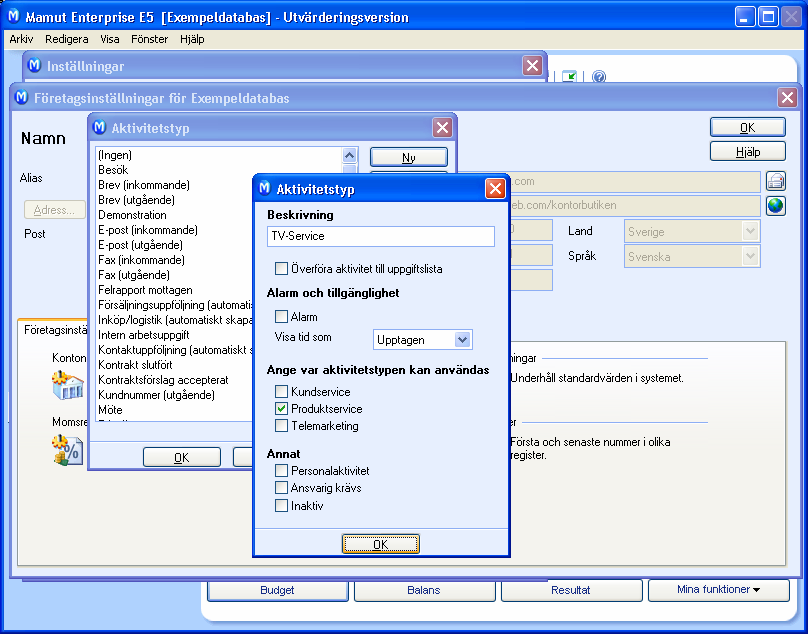The width and height of the screenshot is (808, 634).
Task: Enable Överföra aktivitet till uppgiftslista checkbox
Action: tap(281, 269)
